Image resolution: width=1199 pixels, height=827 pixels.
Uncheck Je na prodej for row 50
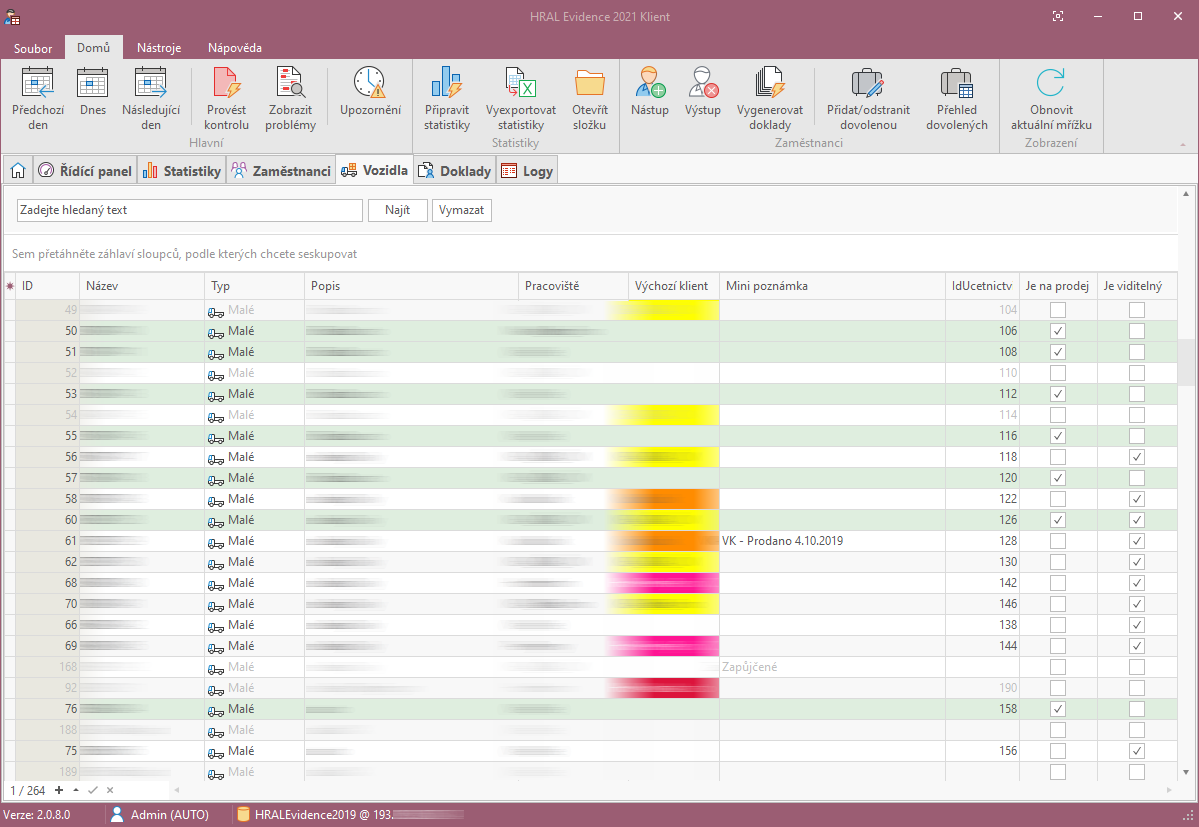tap(1058, 331)
